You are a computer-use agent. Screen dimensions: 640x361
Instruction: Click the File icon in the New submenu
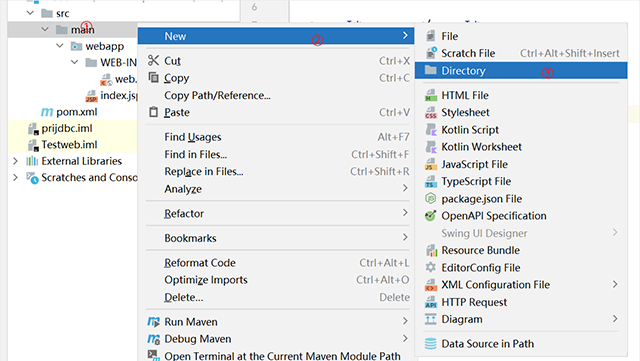tap(431, 36)
